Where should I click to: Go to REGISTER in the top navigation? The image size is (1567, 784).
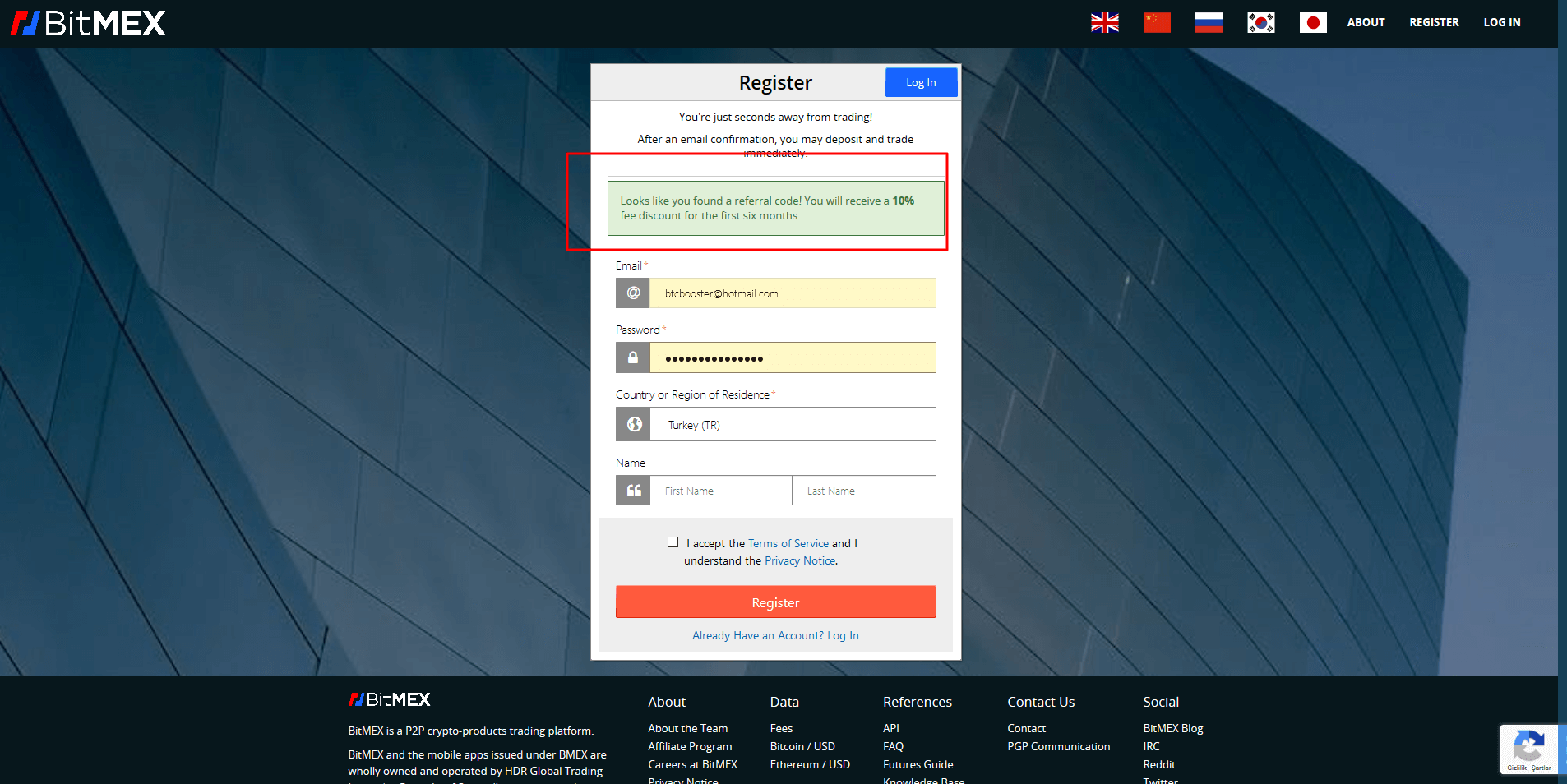click(1434, 22)
